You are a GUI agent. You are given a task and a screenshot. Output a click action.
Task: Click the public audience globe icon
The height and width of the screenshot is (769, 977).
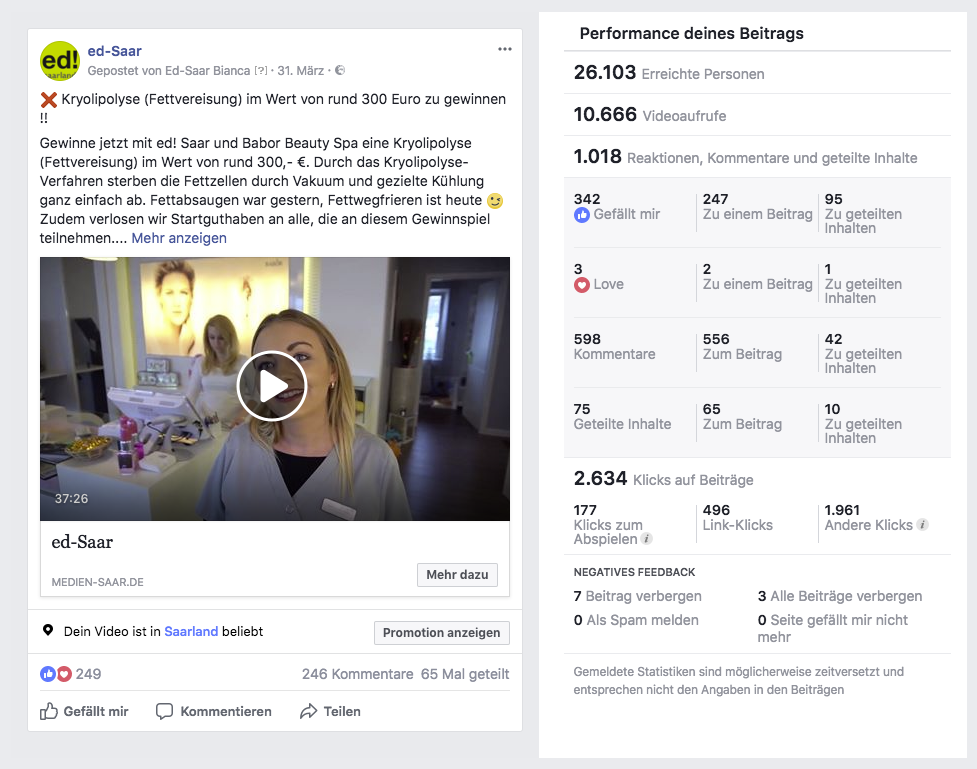click(x=340, y=70)
